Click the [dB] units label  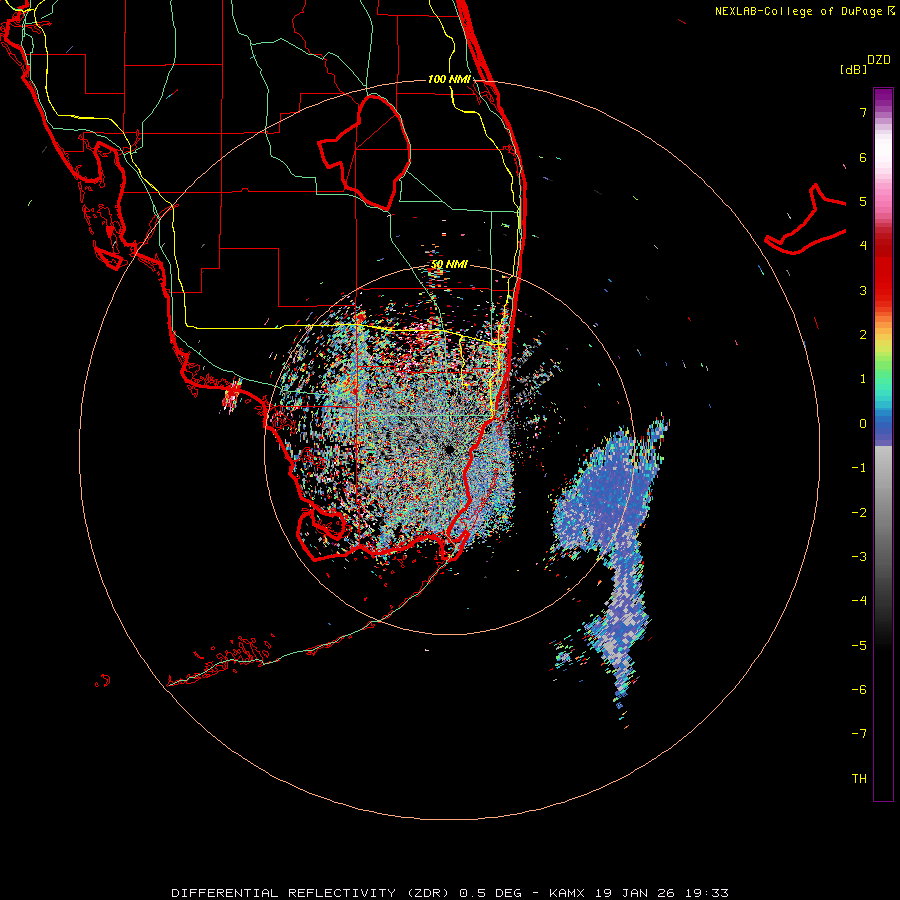[x=854, y=69]
